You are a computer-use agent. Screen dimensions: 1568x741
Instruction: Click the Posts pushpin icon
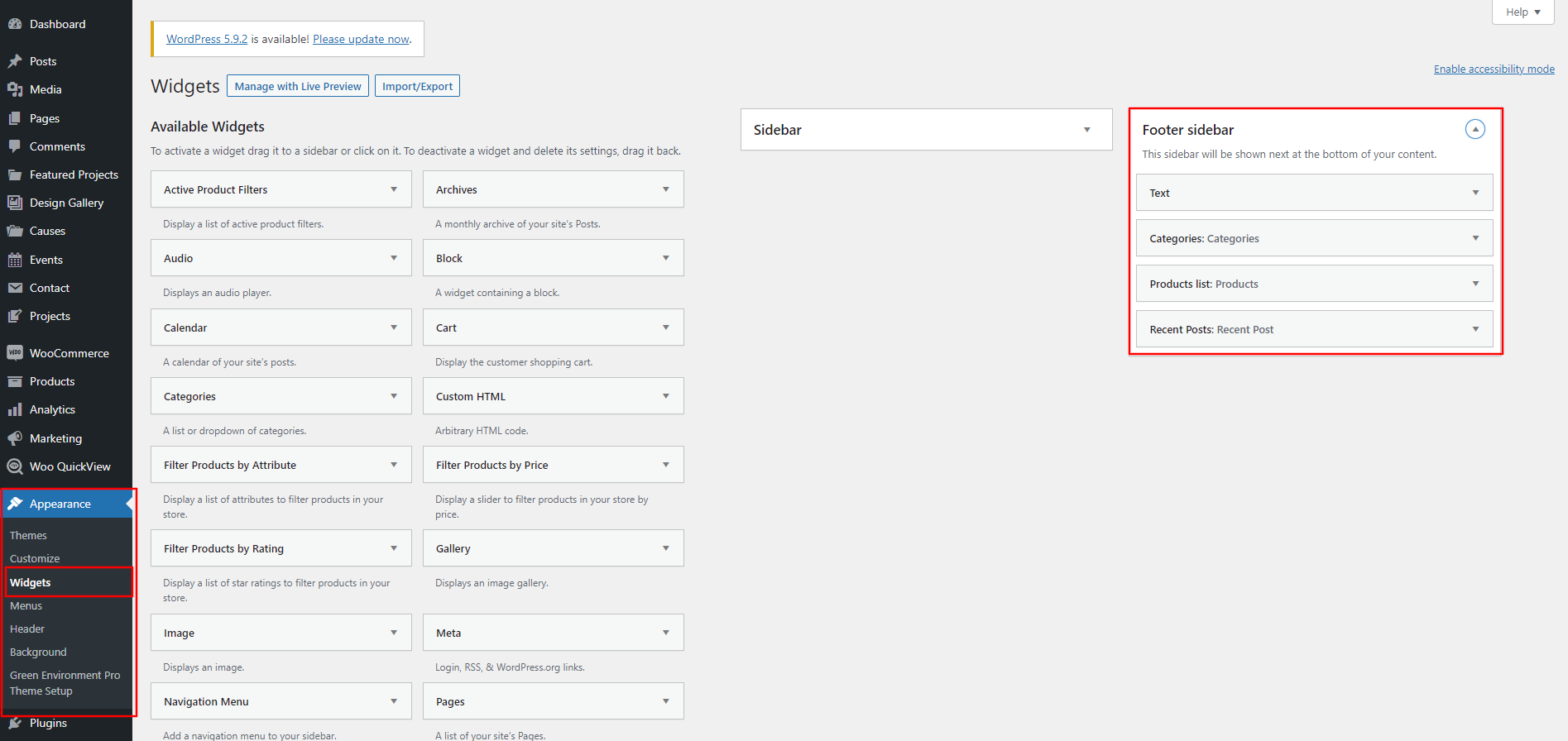point(15,61)
